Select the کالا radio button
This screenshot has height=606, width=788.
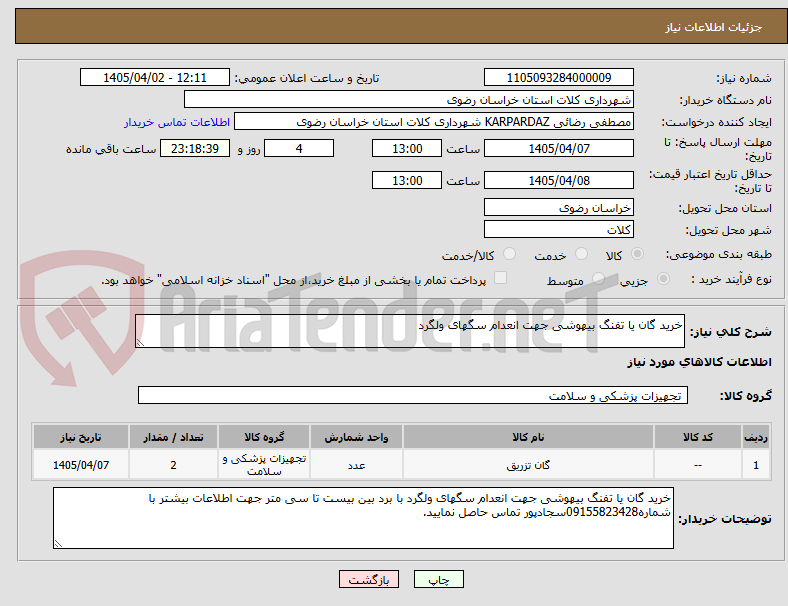click(637, 254)
